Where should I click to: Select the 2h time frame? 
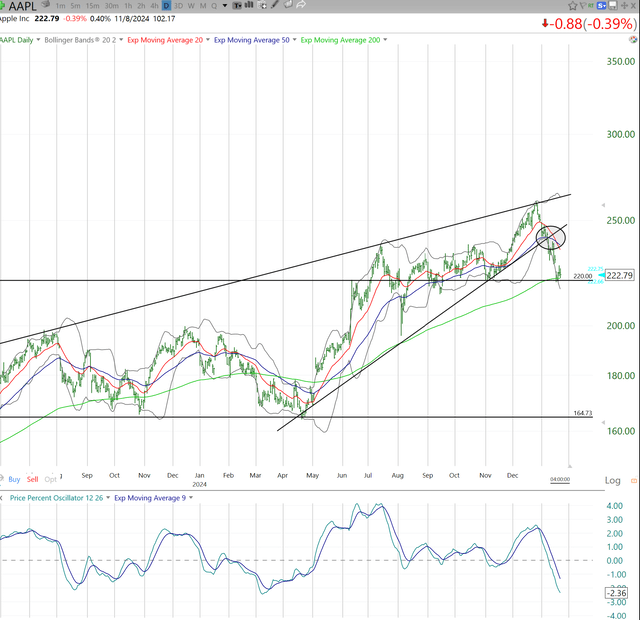point(141,6)
